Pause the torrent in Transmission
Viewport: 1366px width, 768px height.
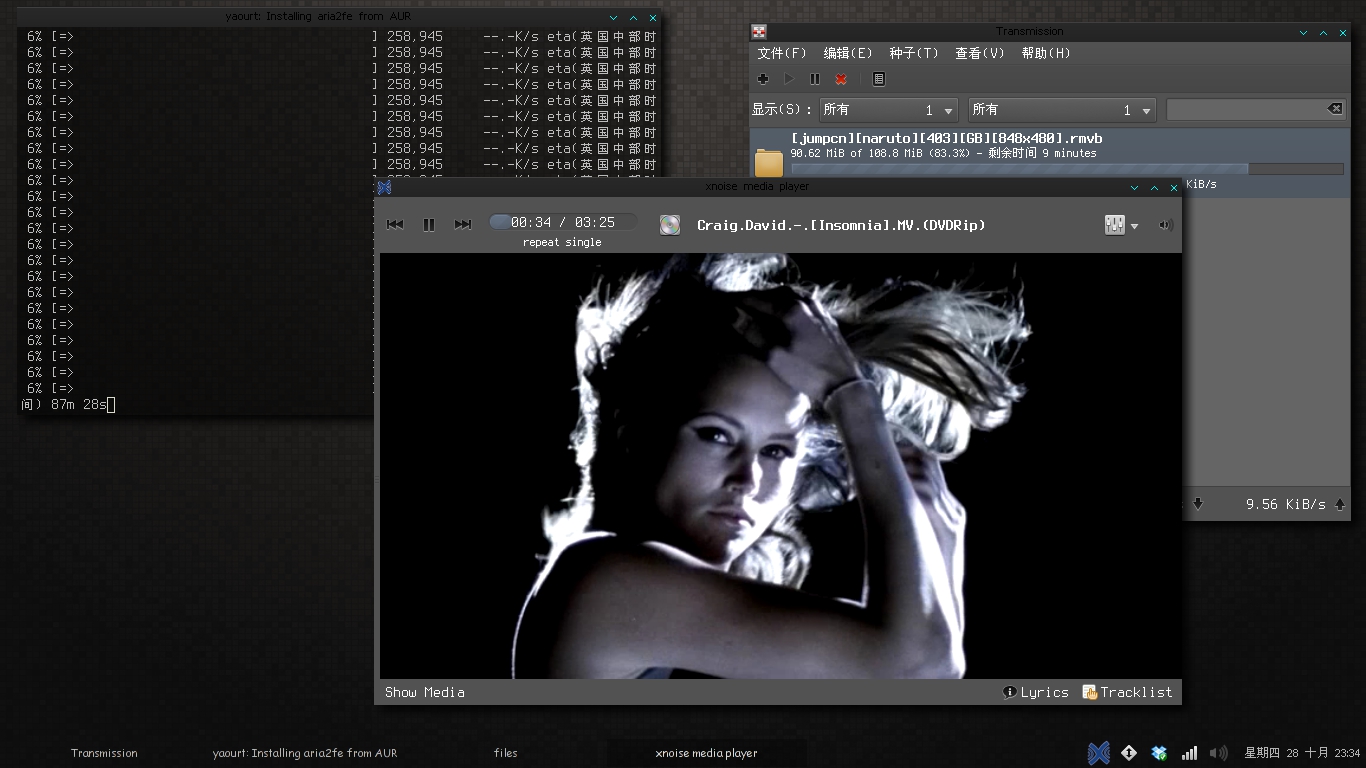click(815, 79)
